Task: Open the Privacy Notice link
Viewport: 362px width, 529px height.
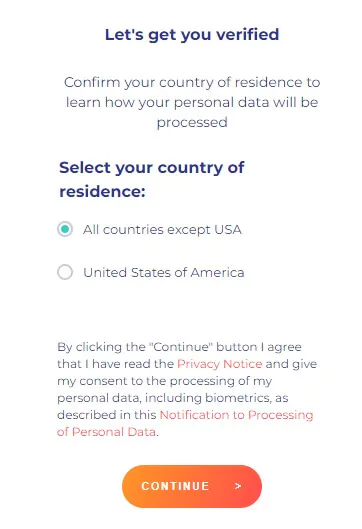Action: 220,364
